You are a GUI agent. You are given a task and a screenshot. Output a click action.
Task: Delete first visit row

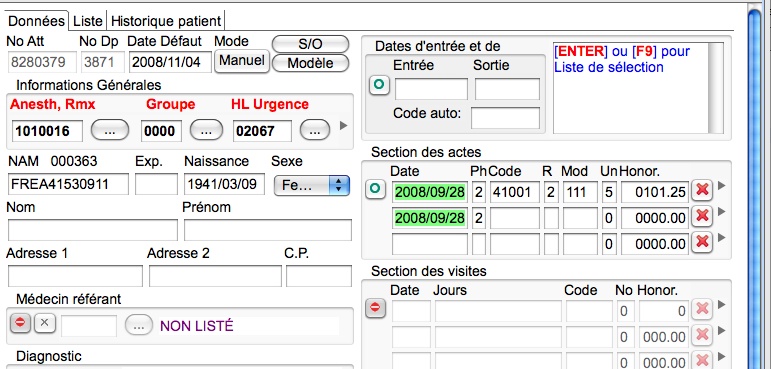pos(702,309)
